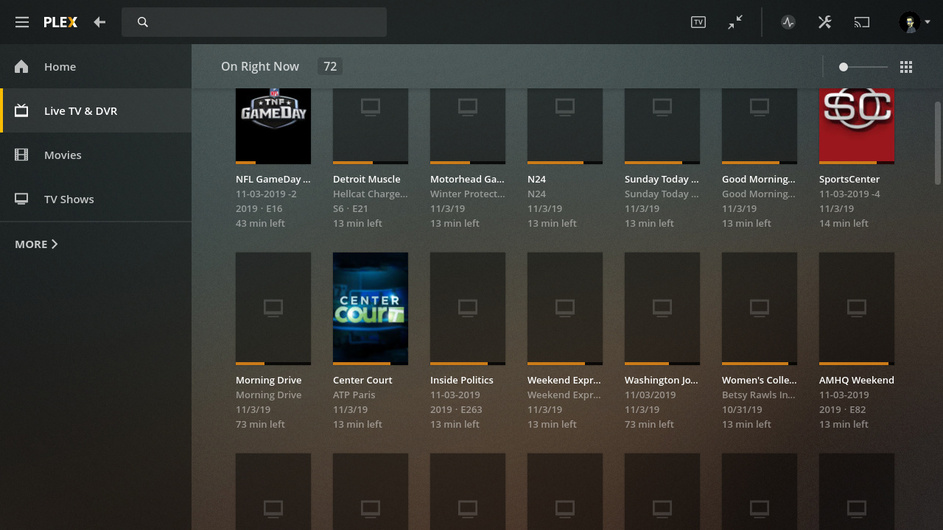Open N24 placeholder thumbnail
This screenshot has width=943, height=530.
coord(565,126)
